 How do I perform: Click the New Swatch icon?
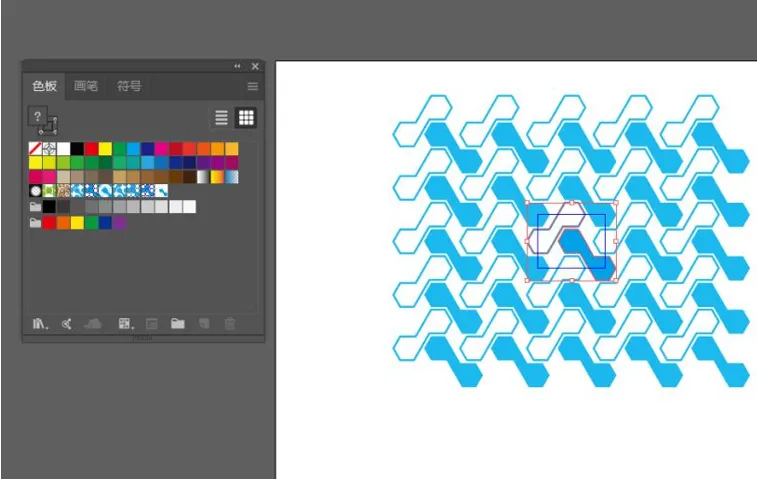point(204,324)
